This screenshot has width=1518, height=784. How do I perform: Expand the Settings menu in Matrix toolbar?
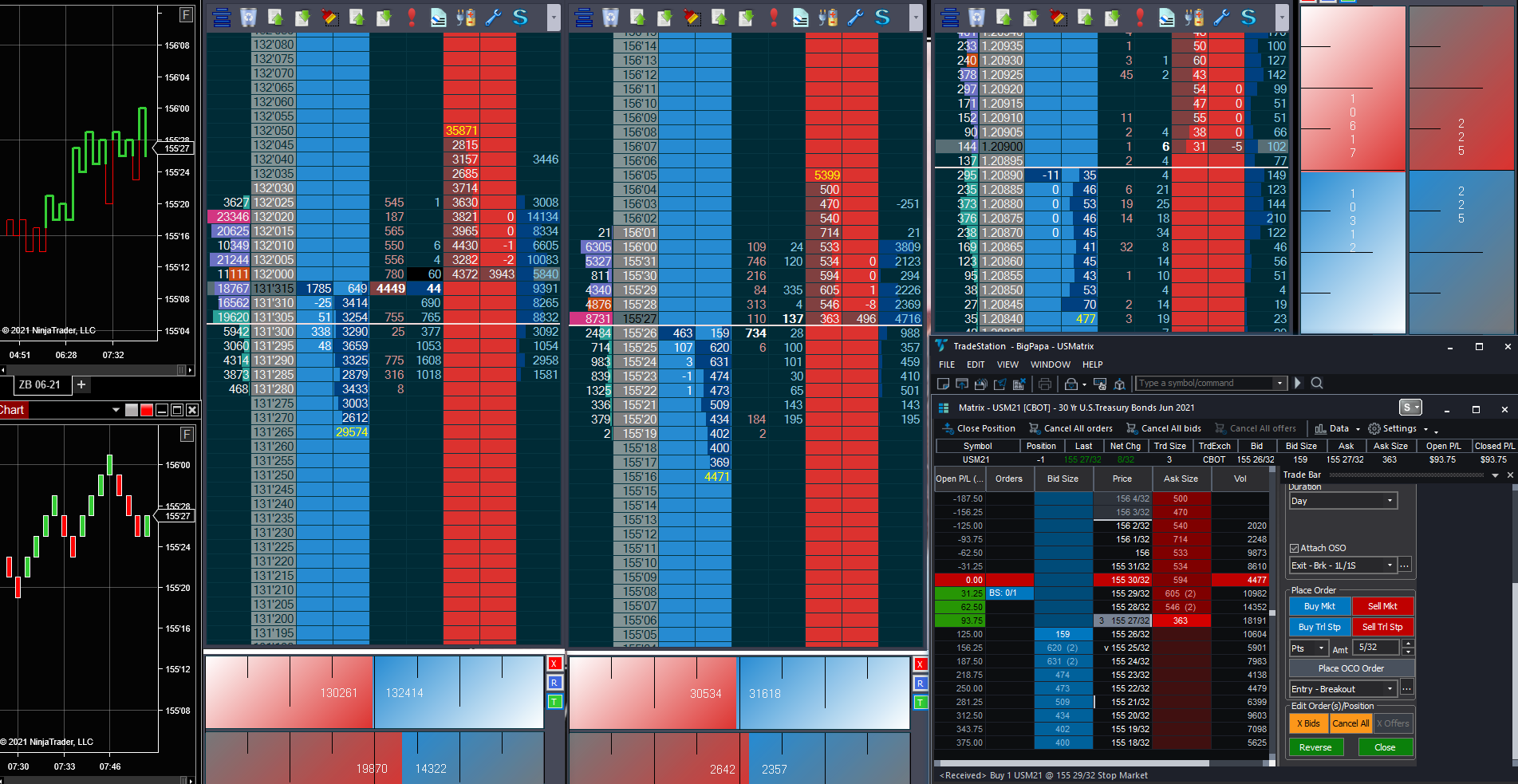[x=1398, y=428]
